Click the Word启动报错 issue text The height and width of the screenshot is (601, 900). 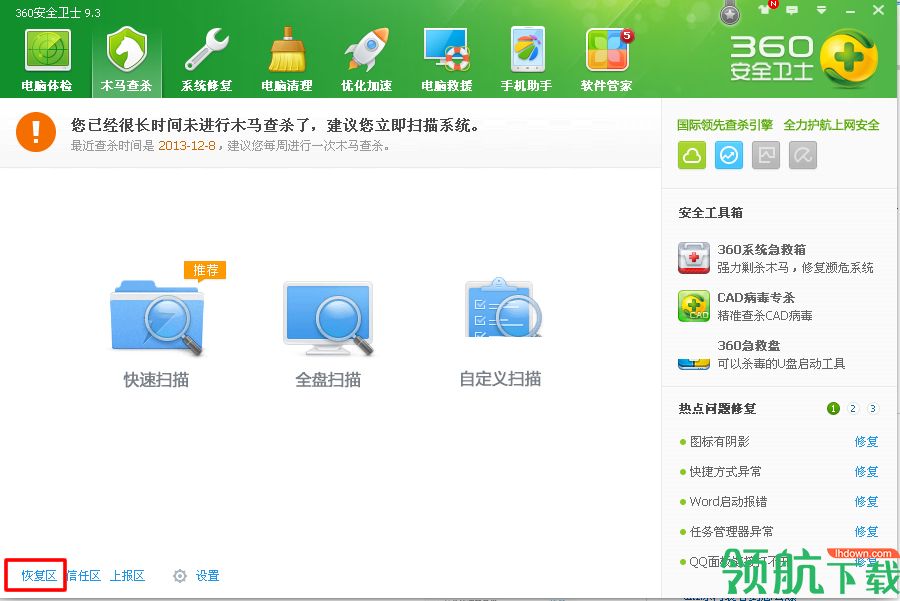728,501
